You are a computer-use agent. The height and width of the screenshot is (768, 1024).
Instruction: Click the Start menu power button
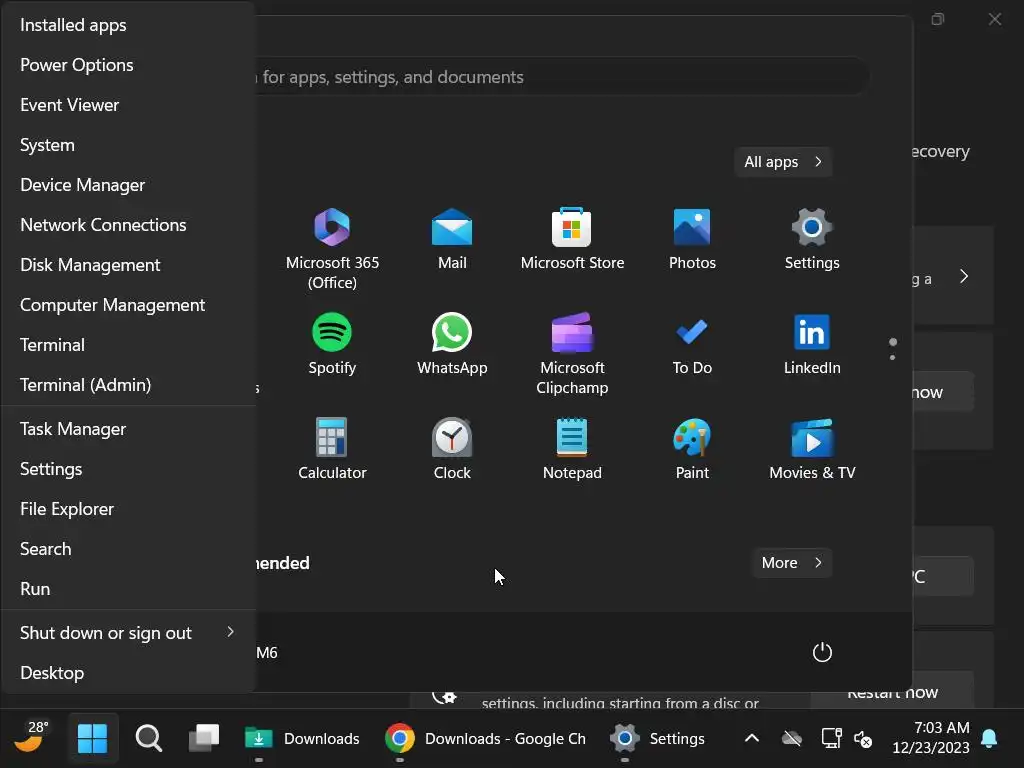point(822,652)
